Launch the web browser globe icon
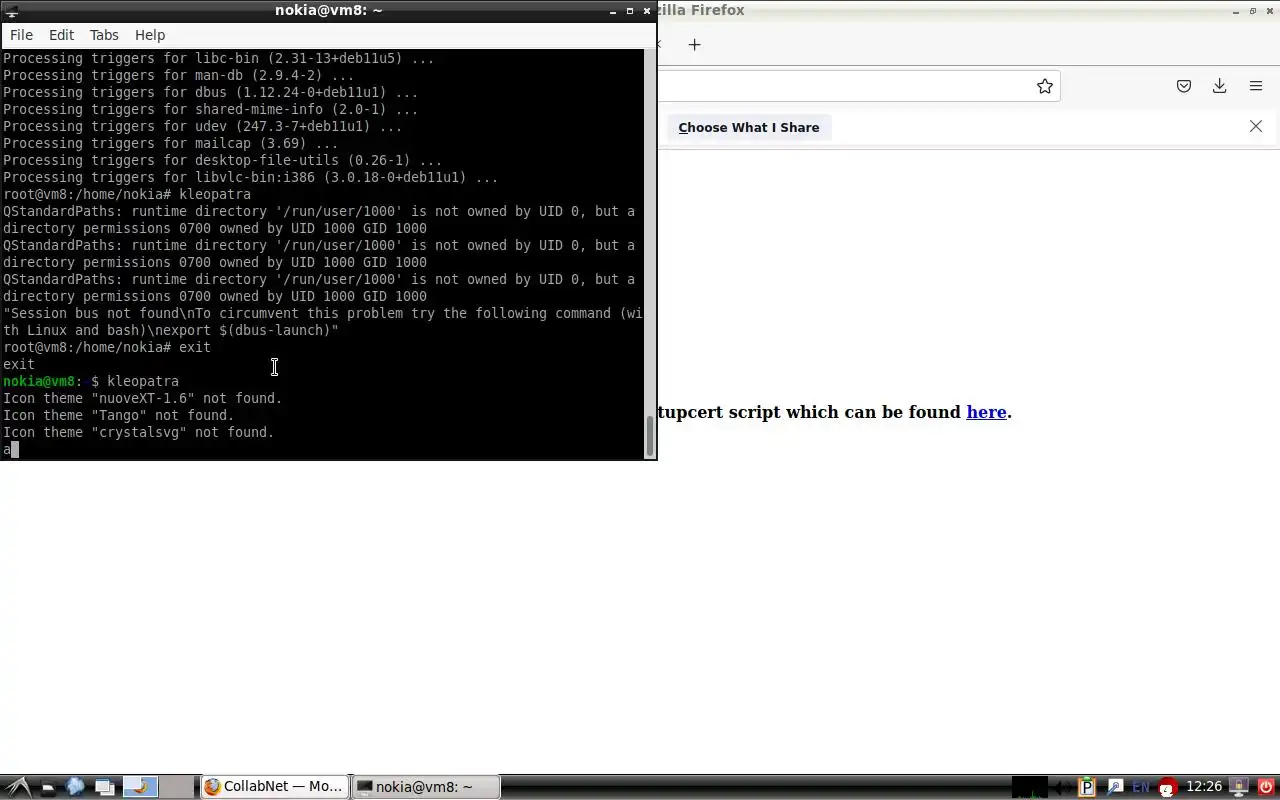Screen dimensions: 1280x800 pos(75,787)
